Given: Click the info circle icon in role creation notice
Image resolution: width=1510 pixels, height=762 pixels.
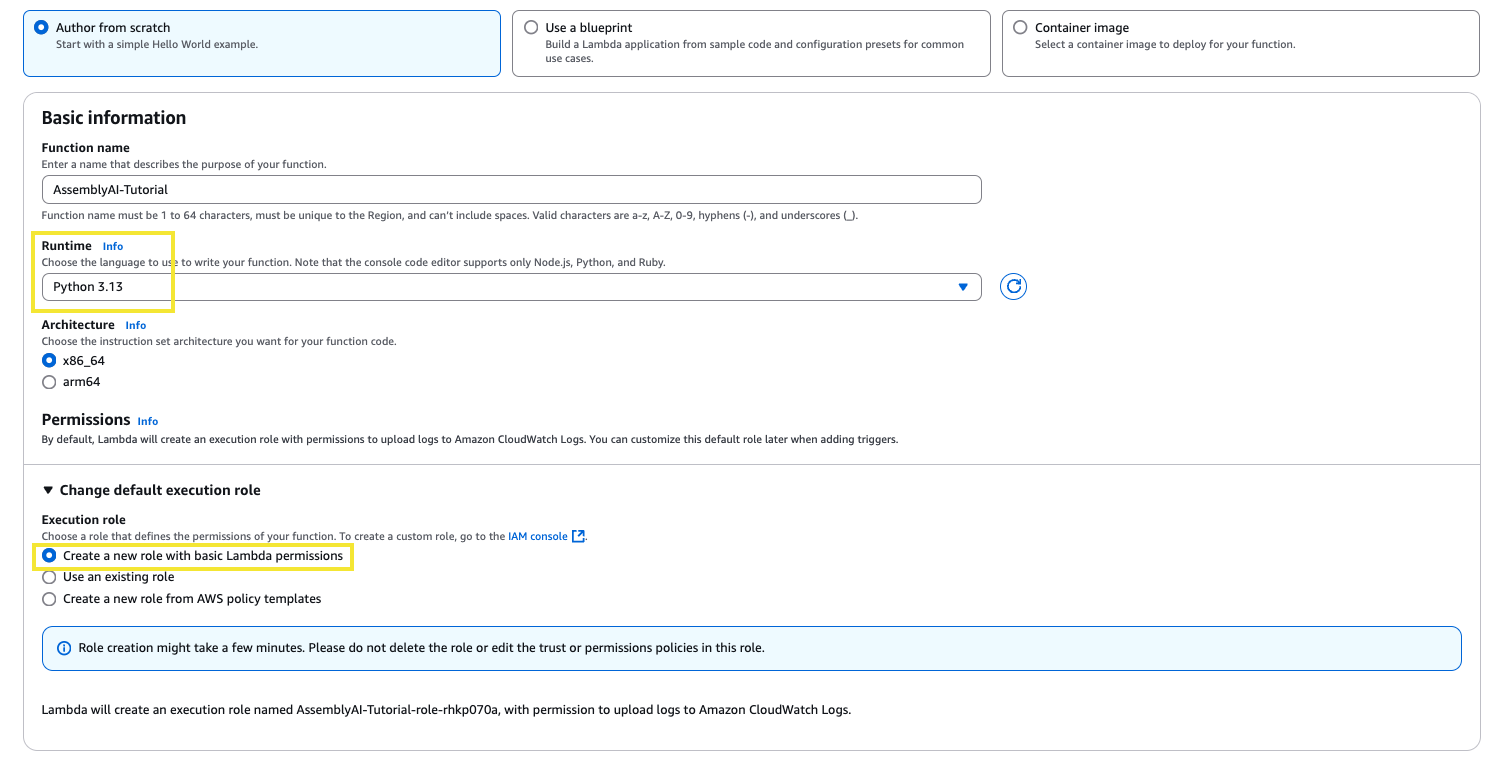Looking at the screenshot, I should [64, 648].
